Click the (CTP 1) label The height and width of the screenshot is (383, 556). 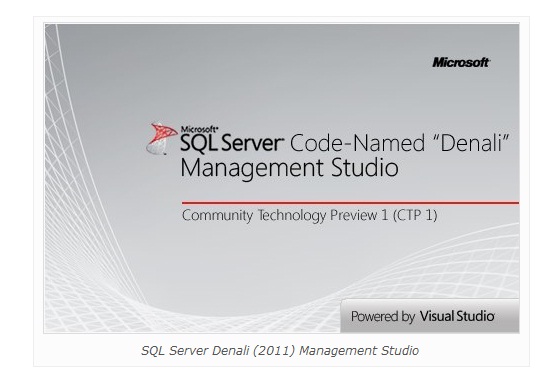click(x=415, y=215)
